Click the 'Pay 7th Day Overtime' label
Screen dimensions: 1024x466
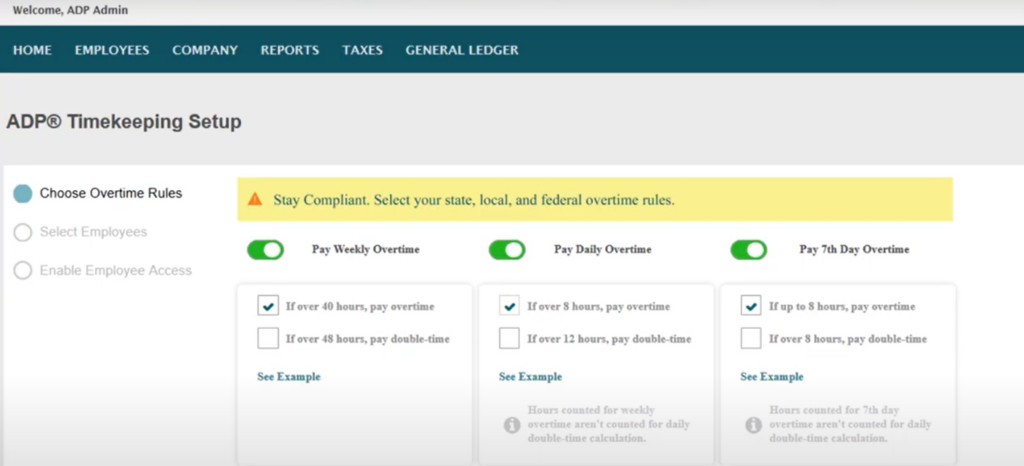pos(854,249)
